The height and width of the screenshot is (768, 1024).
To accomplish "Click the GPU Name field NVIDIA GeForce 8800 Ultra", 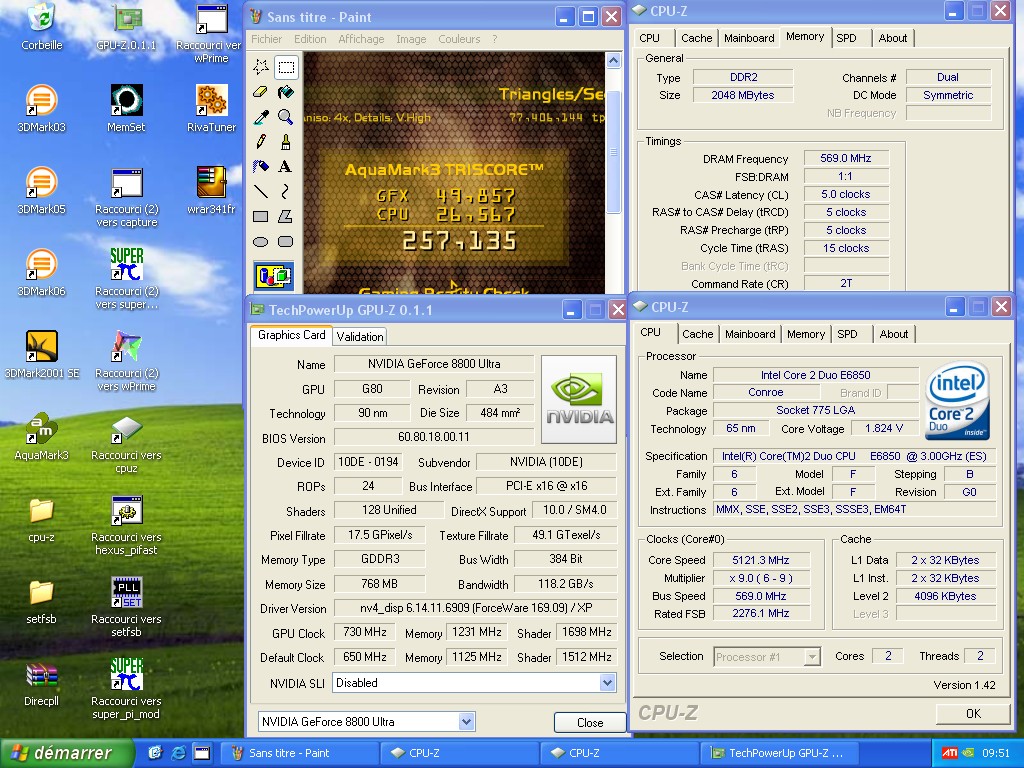I will [x=434, y=364].
